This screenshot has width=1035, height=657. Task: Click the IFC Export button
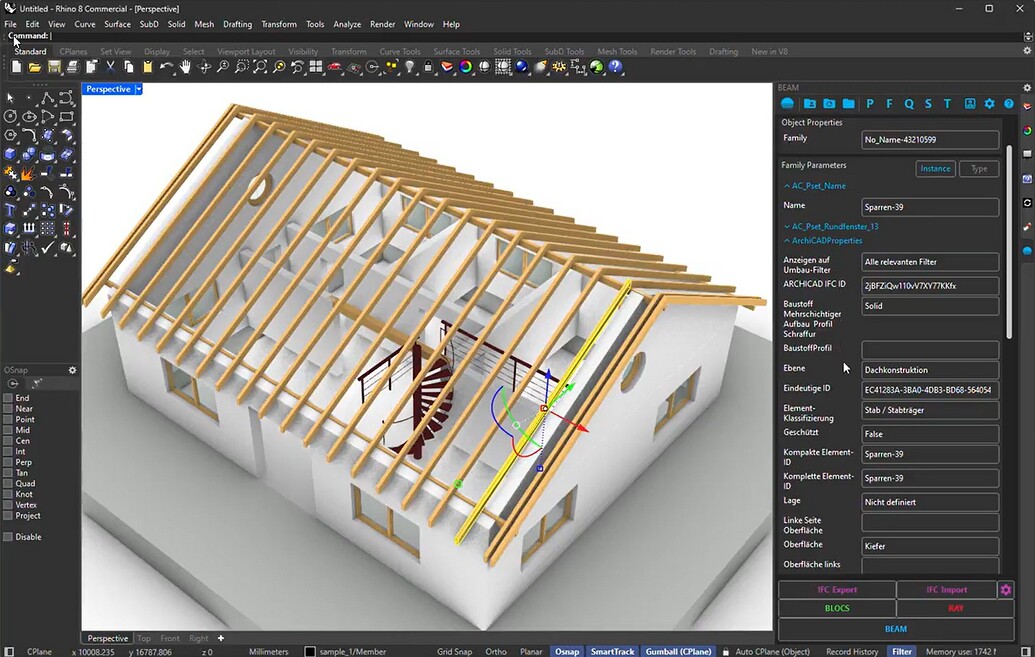tap(836, 590)
